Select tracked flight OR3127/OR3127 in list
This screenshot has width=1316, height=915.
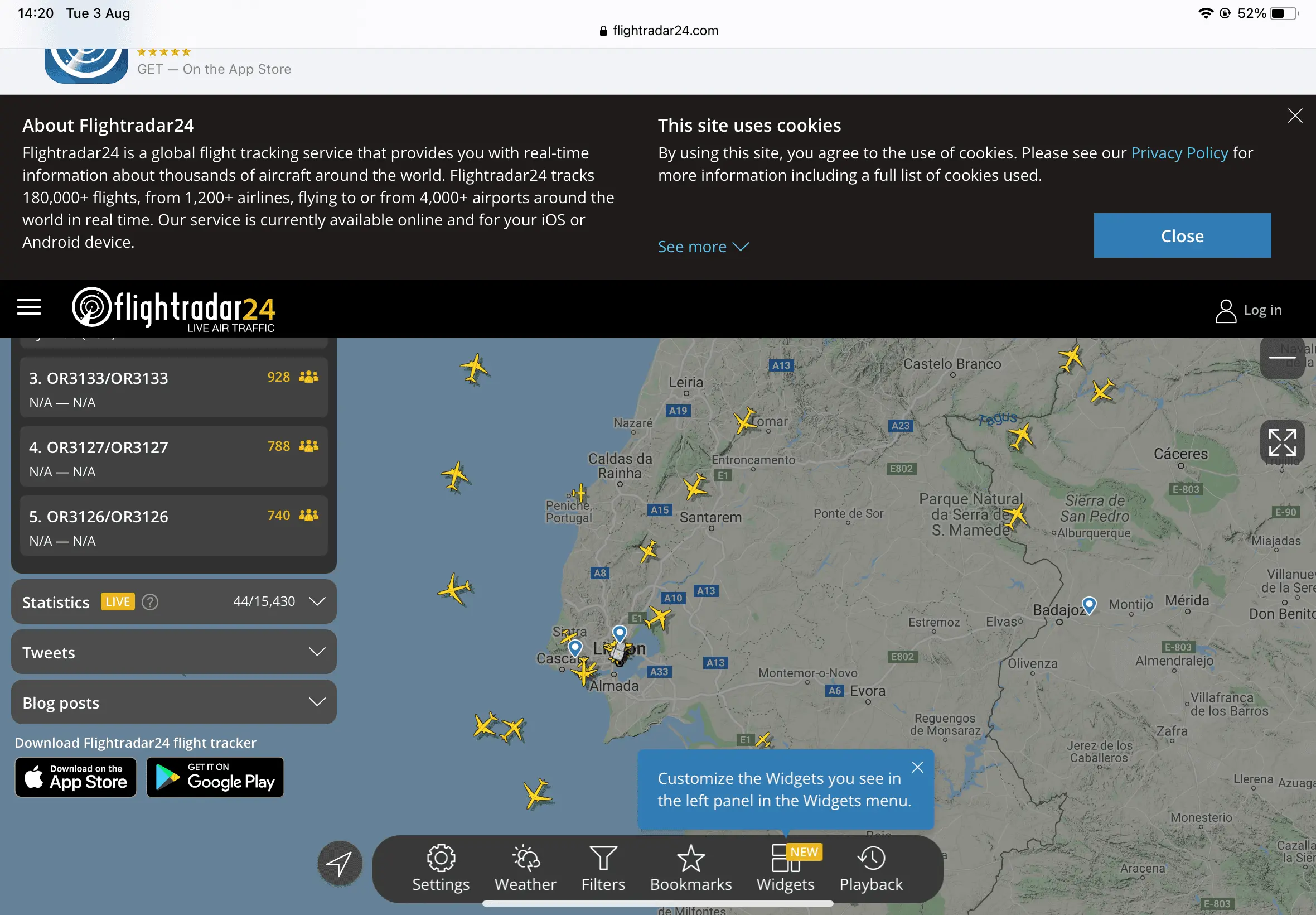tap(173, 458)
